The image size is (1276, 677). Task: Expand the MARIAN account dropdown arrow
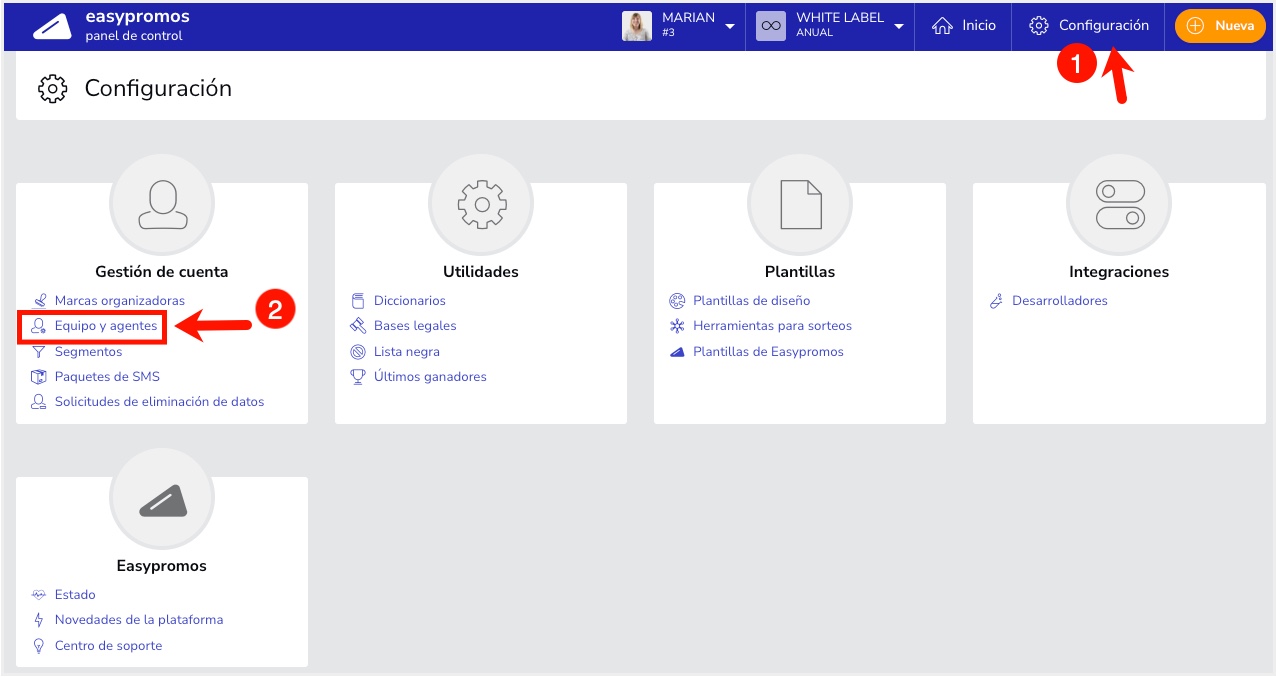[730, 26]
